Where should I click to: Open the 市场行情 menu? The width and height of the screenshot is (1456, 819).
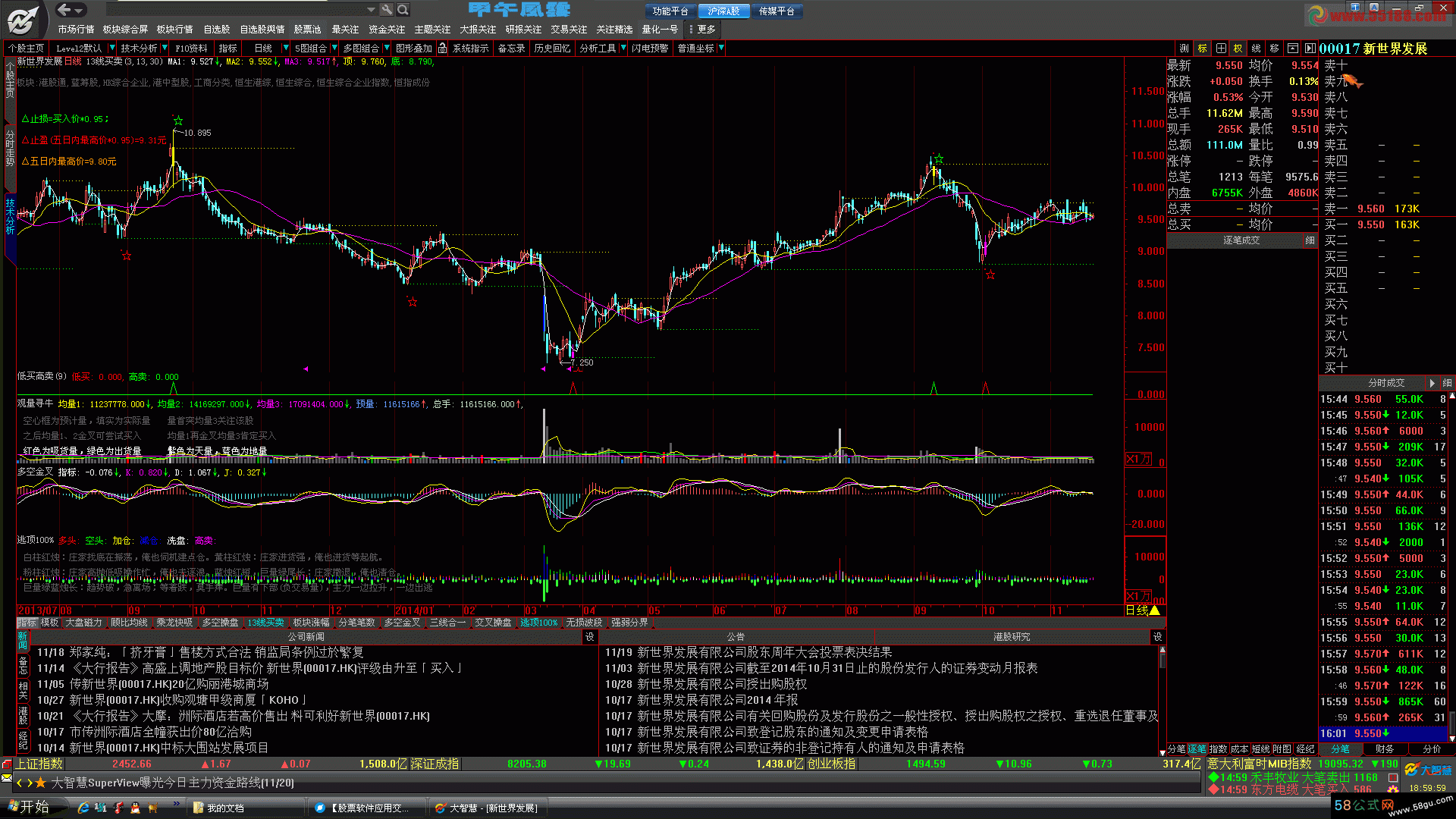point(76,30)
